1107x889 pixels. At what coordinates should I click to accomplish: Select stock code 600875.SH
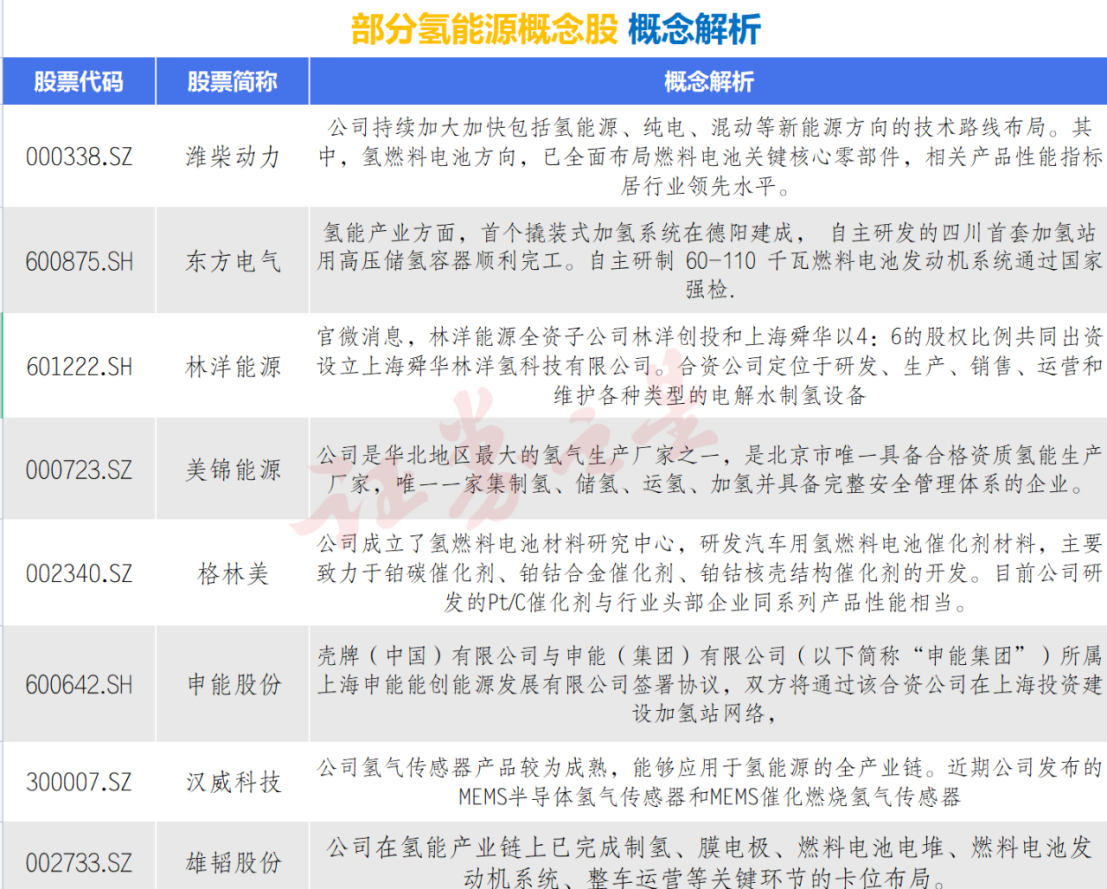79,262
